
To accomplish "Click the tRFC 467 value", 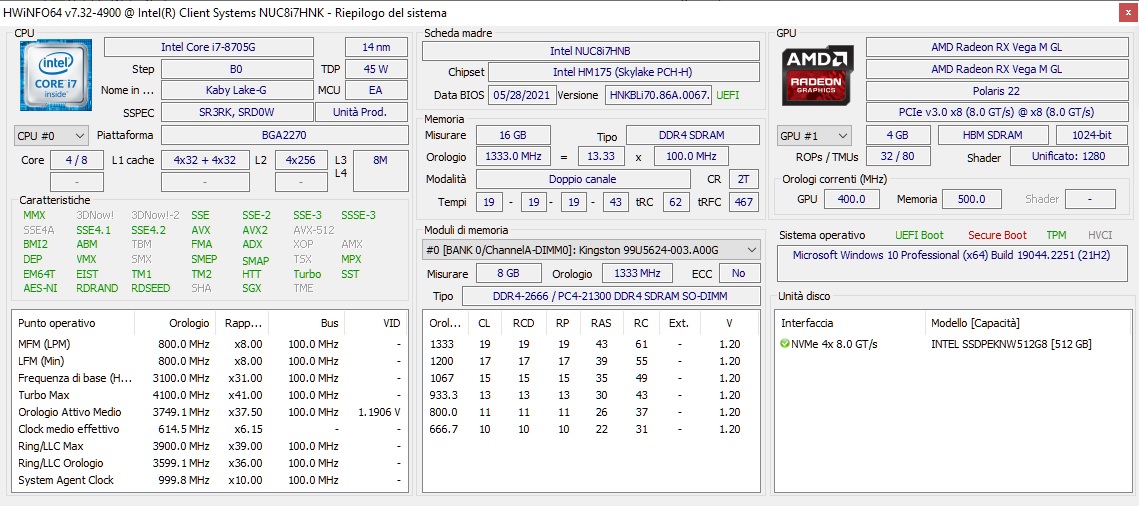I will tap(743, 202).
